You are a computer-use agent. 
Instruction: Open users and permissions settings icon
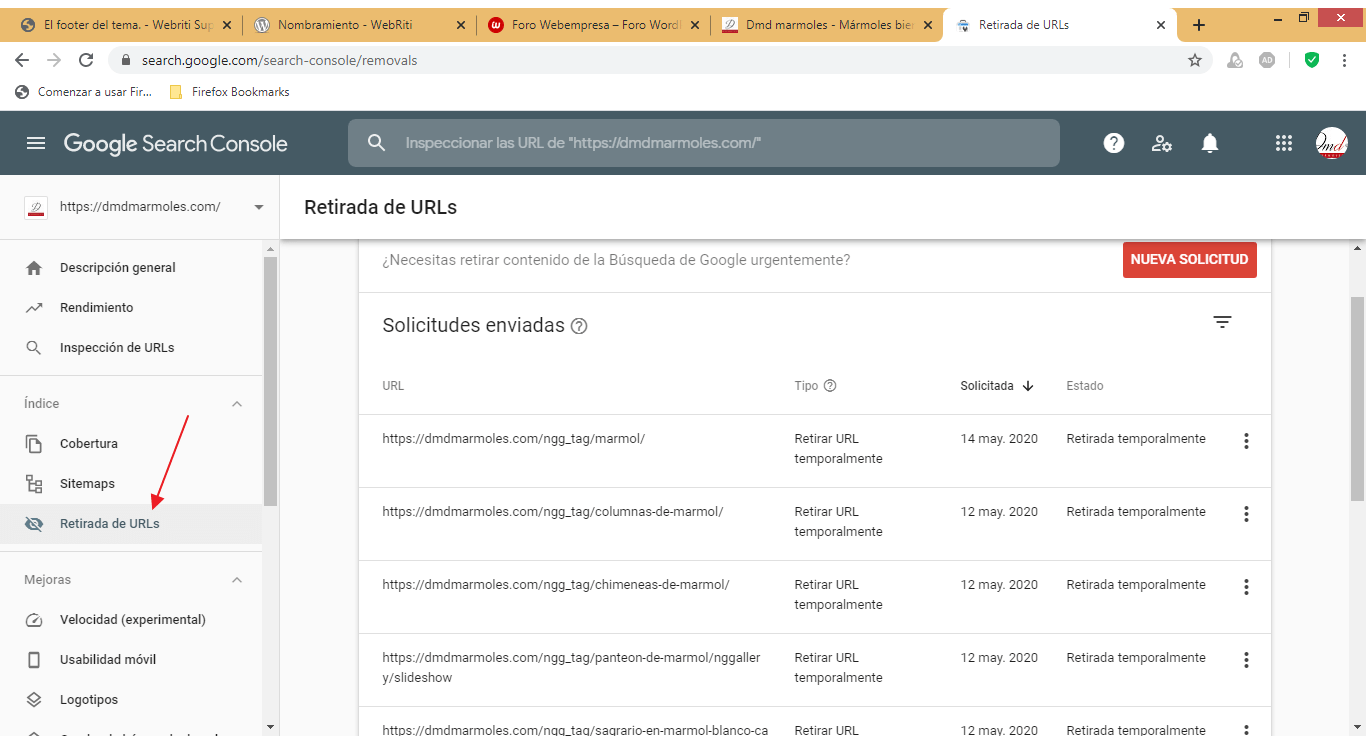(1162, 143)
